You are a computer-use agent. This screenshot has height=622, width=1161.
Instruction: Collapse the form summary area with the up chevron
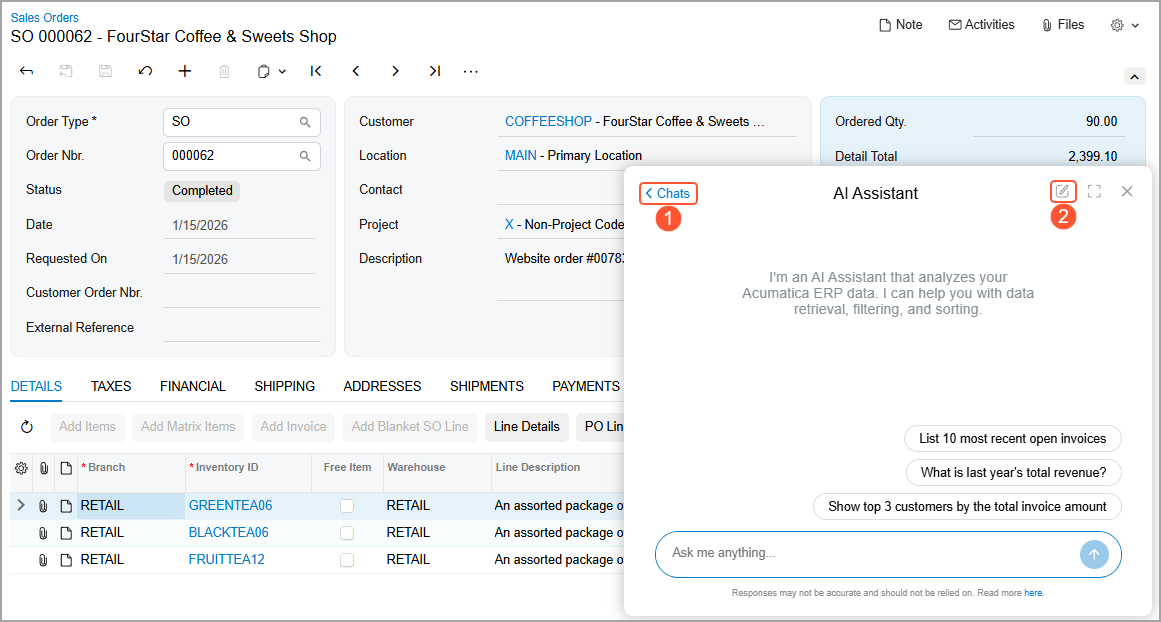click(x=1134, y=76)
